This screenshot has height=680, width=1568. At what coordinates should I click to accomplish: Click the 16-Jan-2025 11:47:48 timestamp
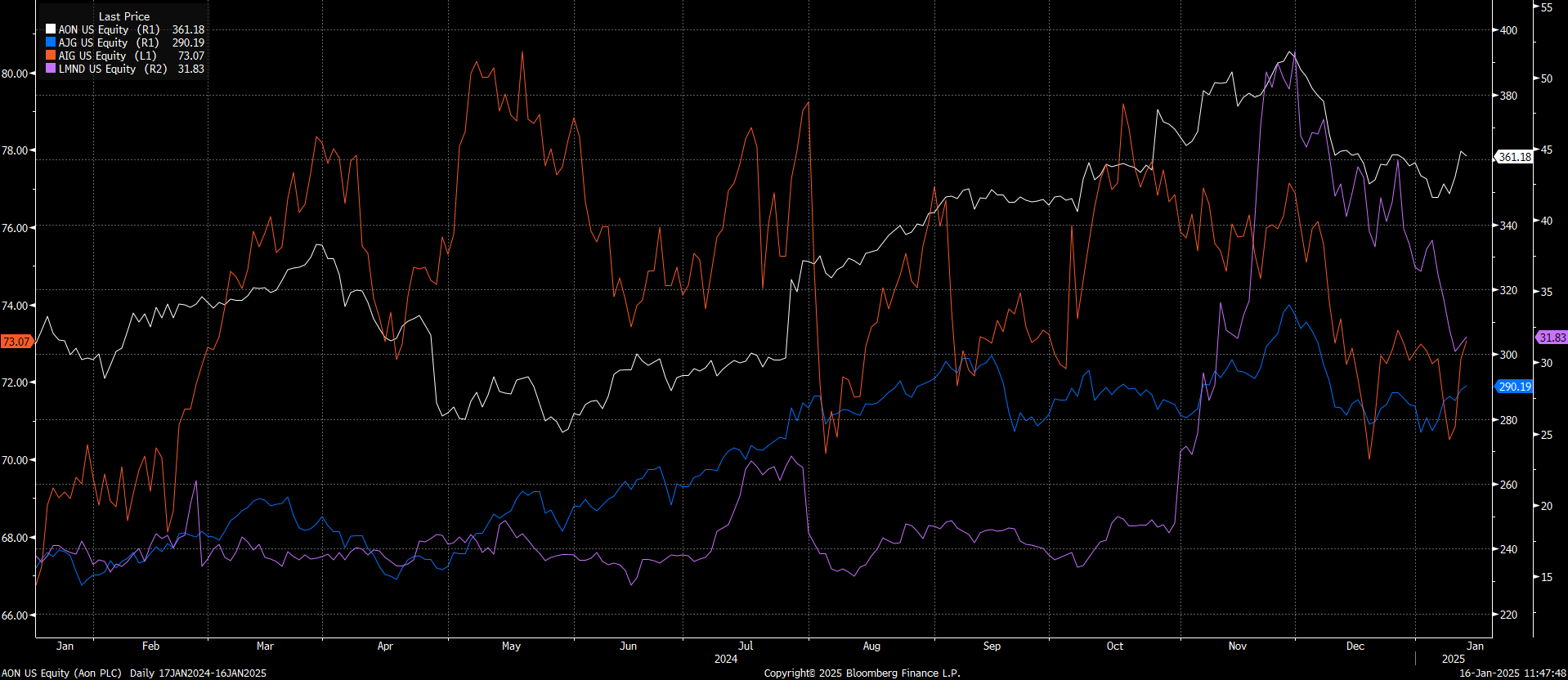[1512, 673]
